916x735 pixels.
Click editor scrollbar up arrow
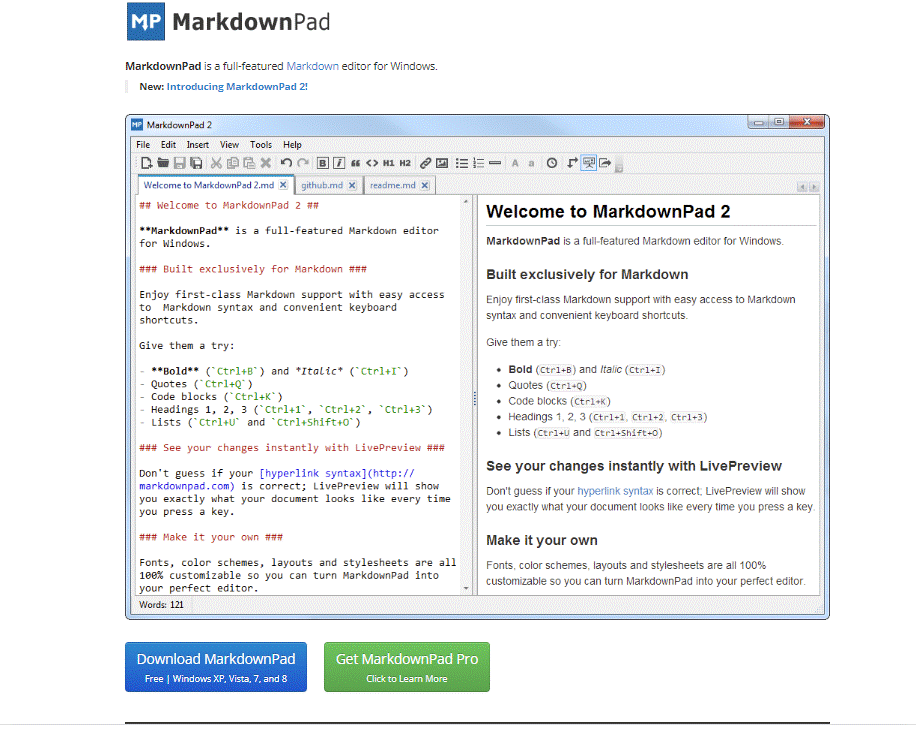[x=466, y=202]
